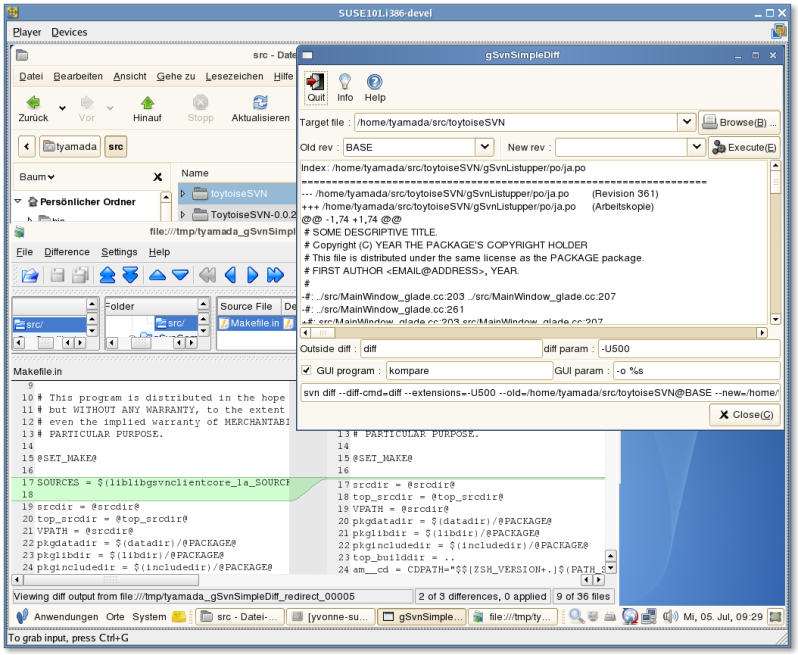Open the Devices menu
798x655 pixels.
click(x=69, y=32)
